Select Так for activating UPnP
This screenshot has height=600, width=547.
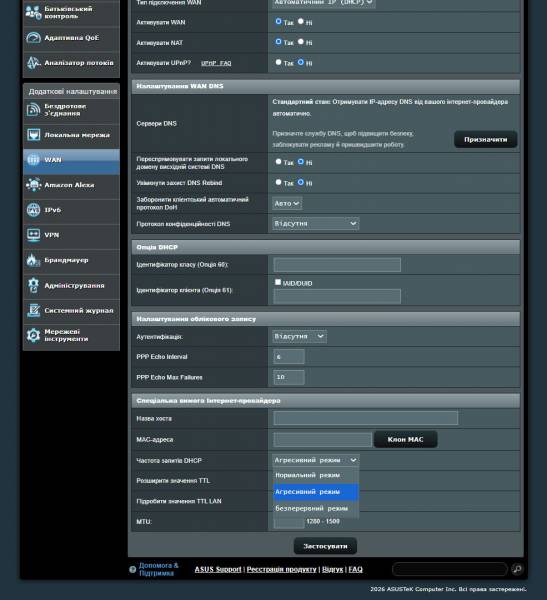pos(278,62)
